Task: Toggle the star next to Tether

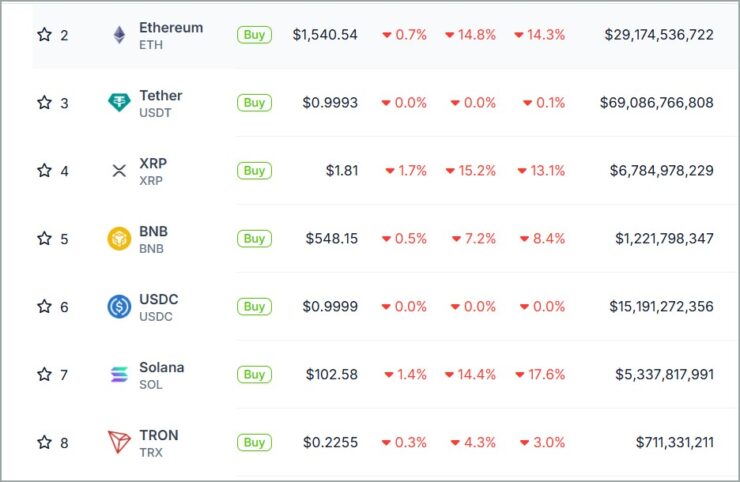Action: coord(44,102)
